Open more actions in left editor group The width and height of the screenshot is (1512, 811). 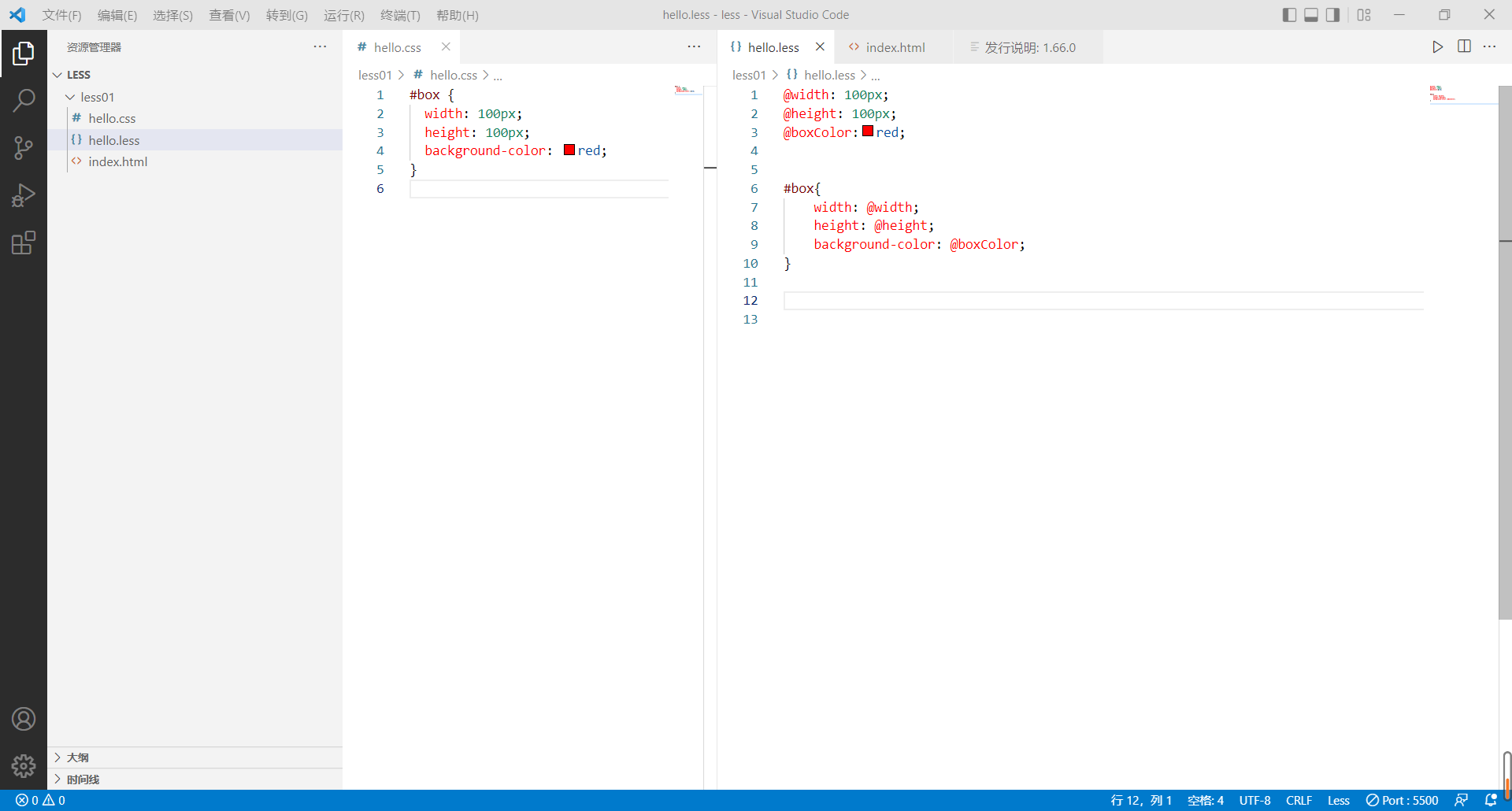click(x=694, y=47)
